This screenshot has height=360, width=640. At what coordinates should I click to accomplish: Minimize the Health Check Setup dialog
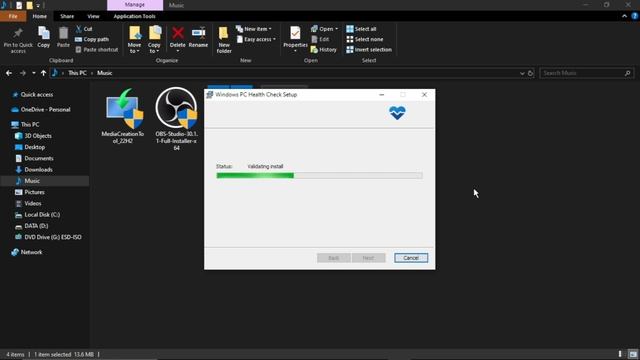pos(382,95)
